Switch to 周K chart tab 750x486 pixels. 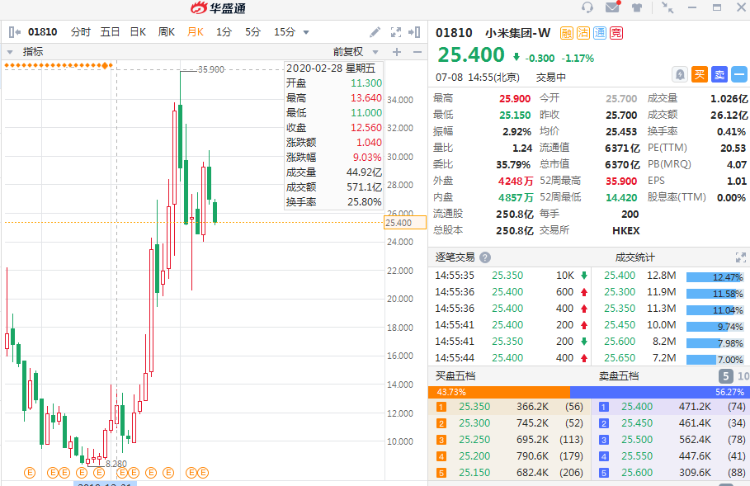tap(166, 32)
